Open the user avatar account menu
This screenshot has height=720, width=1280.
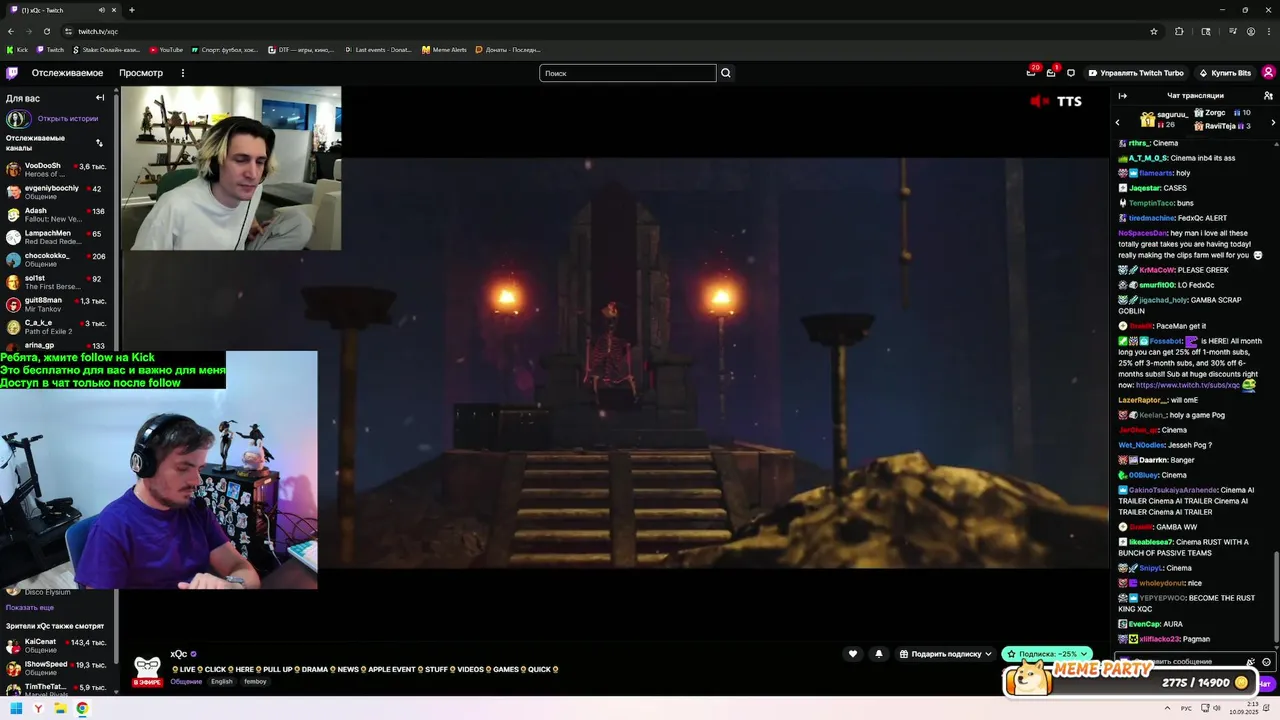click(1268, 73)
